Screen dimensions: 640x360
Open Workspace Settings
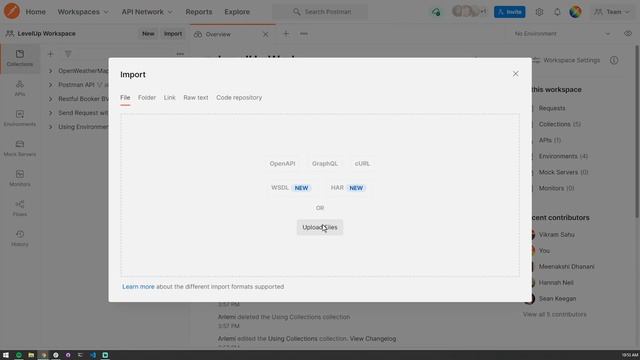[x=567, y=60]
